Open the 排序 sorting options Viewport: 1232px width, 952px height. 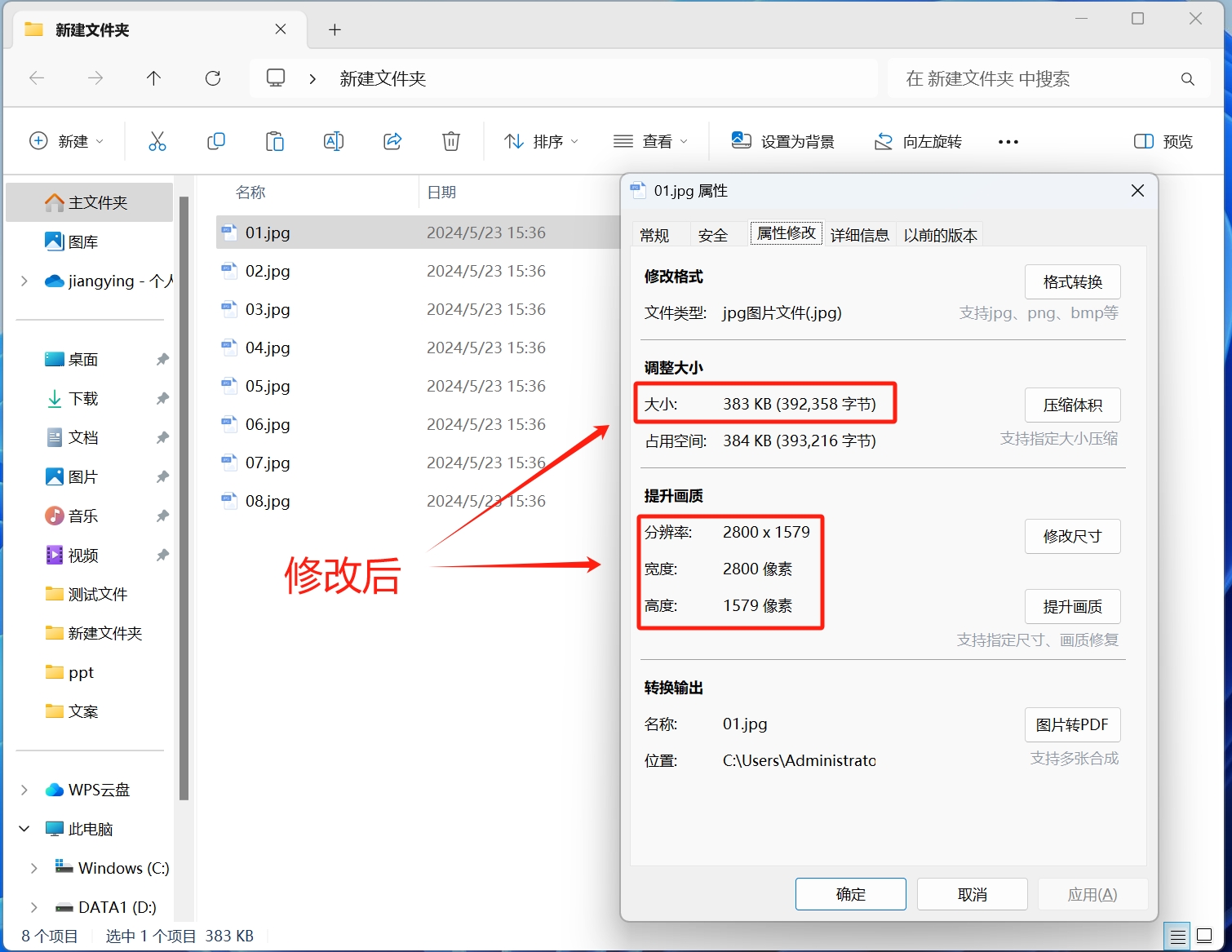(x=541, y=140)
